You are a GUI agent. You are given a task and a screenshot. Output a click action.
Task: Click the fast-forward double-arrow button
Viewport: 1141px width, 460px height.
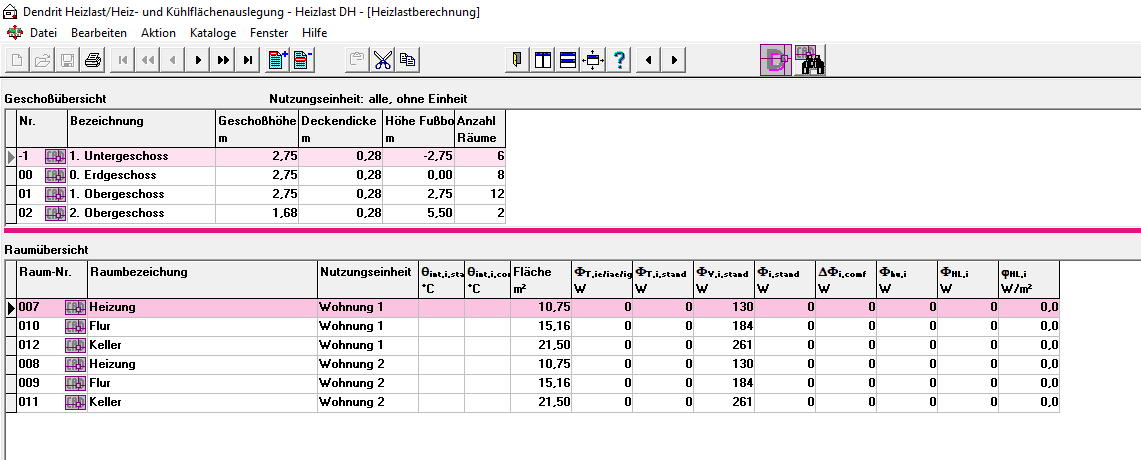[x=223, y=60]
